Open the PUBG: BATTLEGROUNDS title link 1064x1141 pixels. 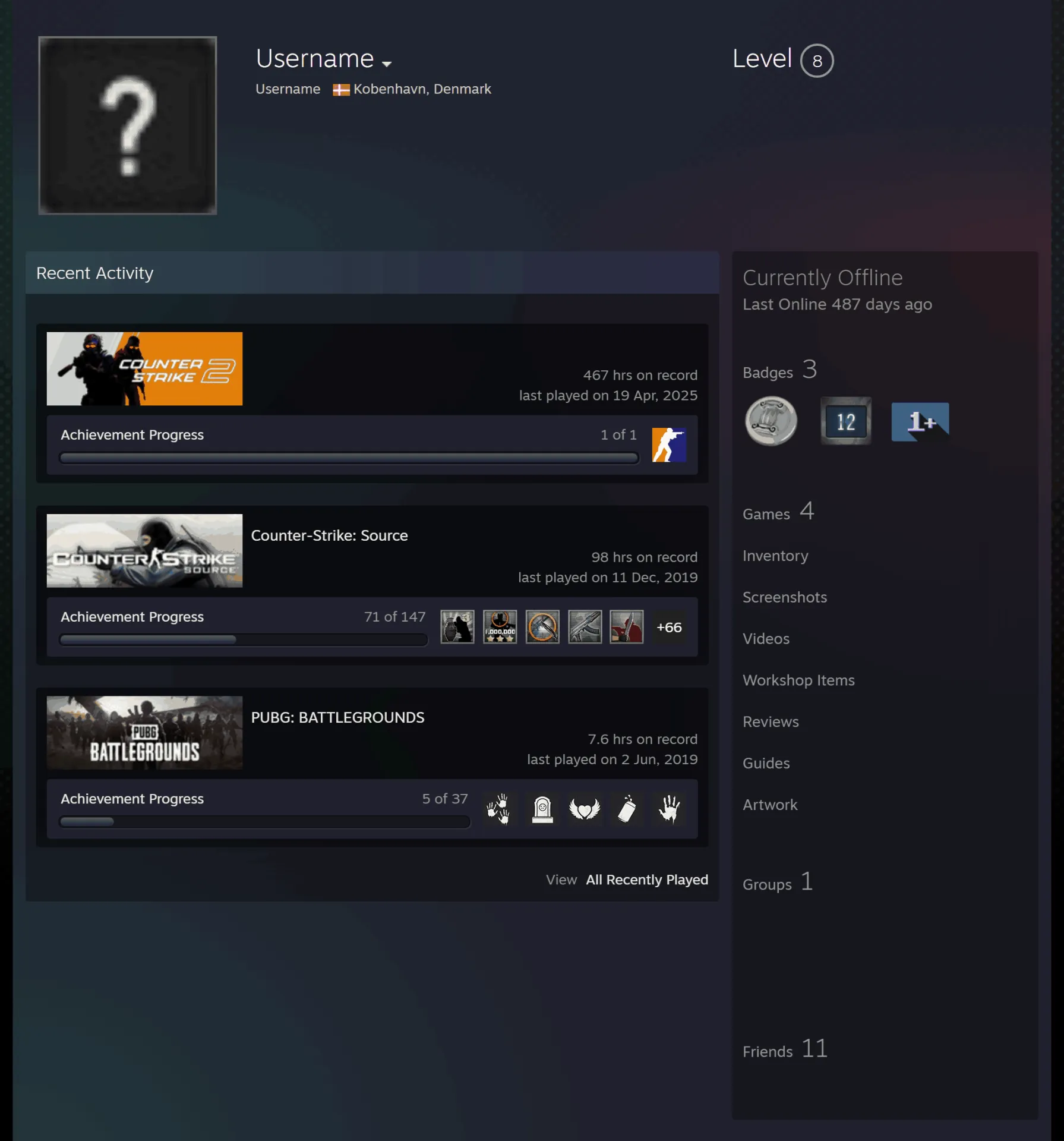pos(337,717)
